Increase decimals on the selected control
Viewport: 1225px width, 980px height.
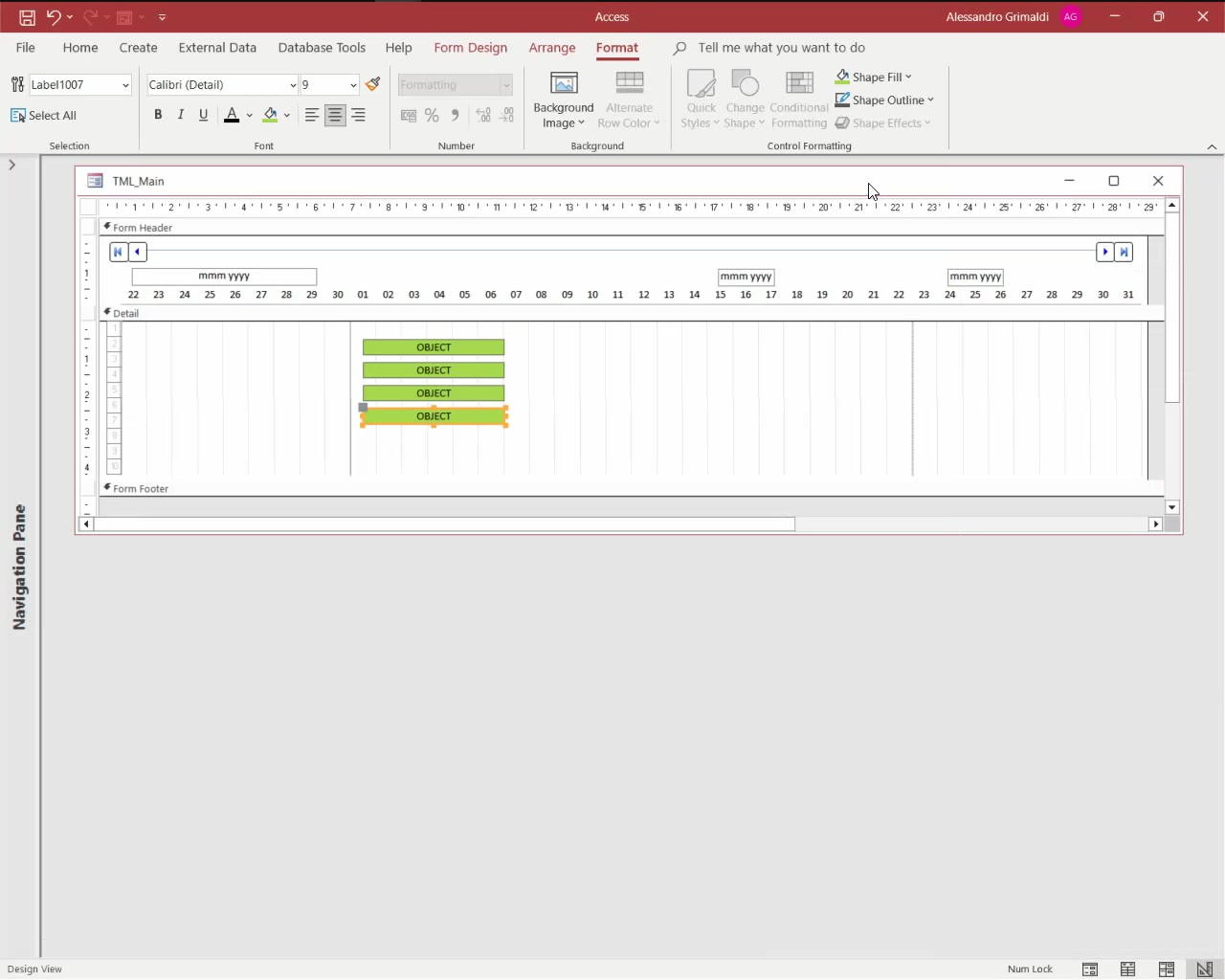[x=483, y=115]
